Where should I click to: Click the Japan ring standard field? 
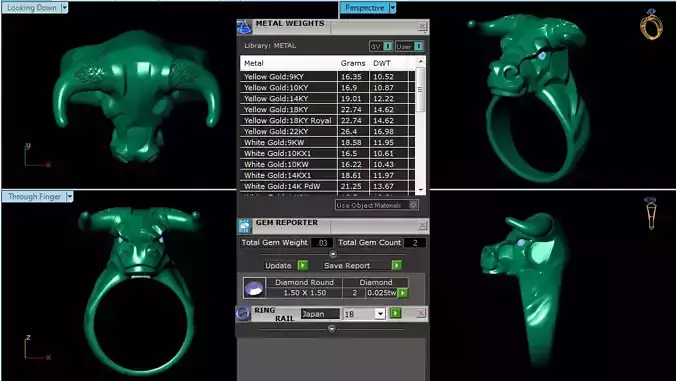320,314
